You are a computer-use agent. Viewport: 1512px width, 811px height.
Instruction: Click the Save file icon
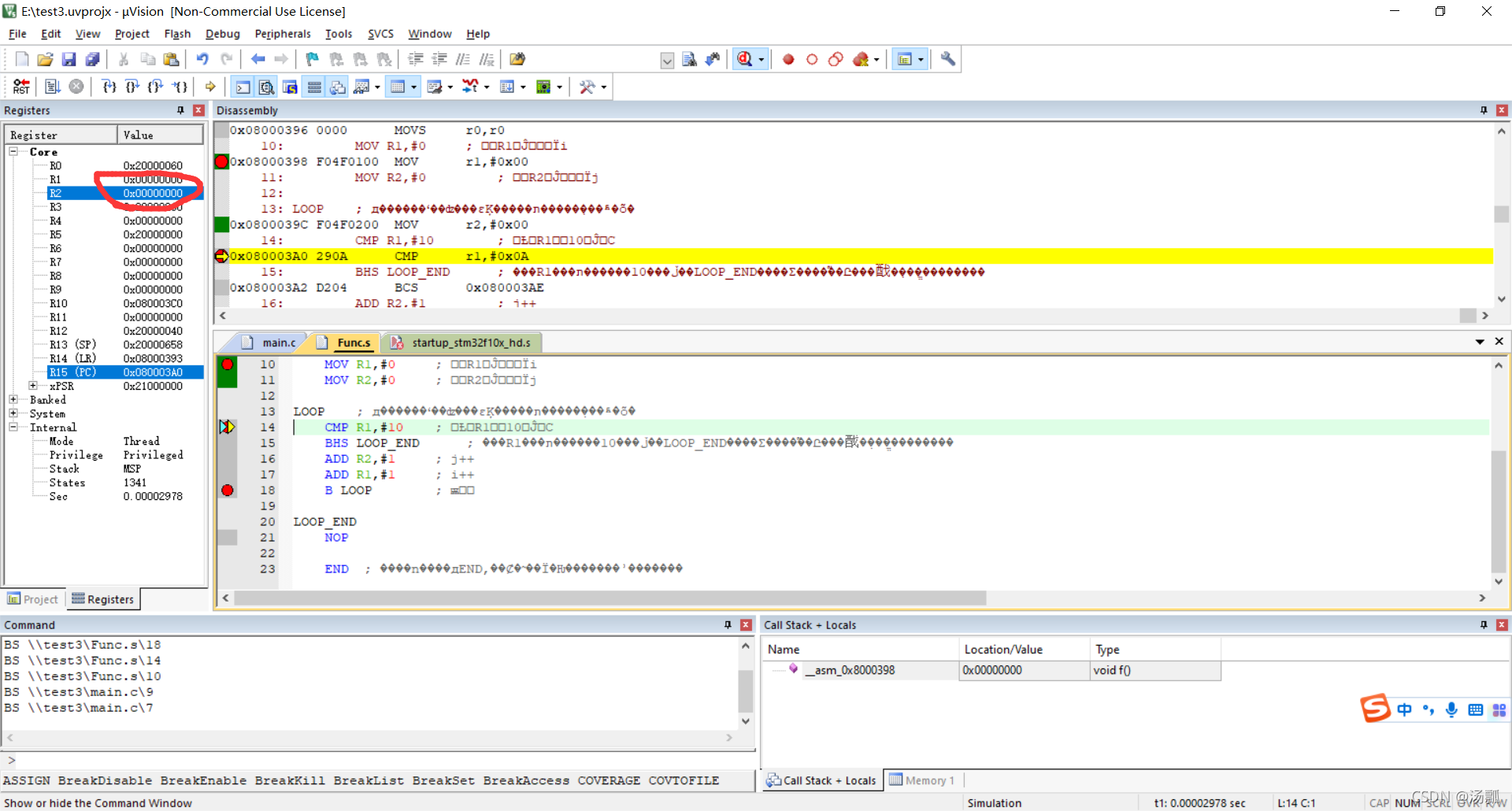[x=69, y=59]
